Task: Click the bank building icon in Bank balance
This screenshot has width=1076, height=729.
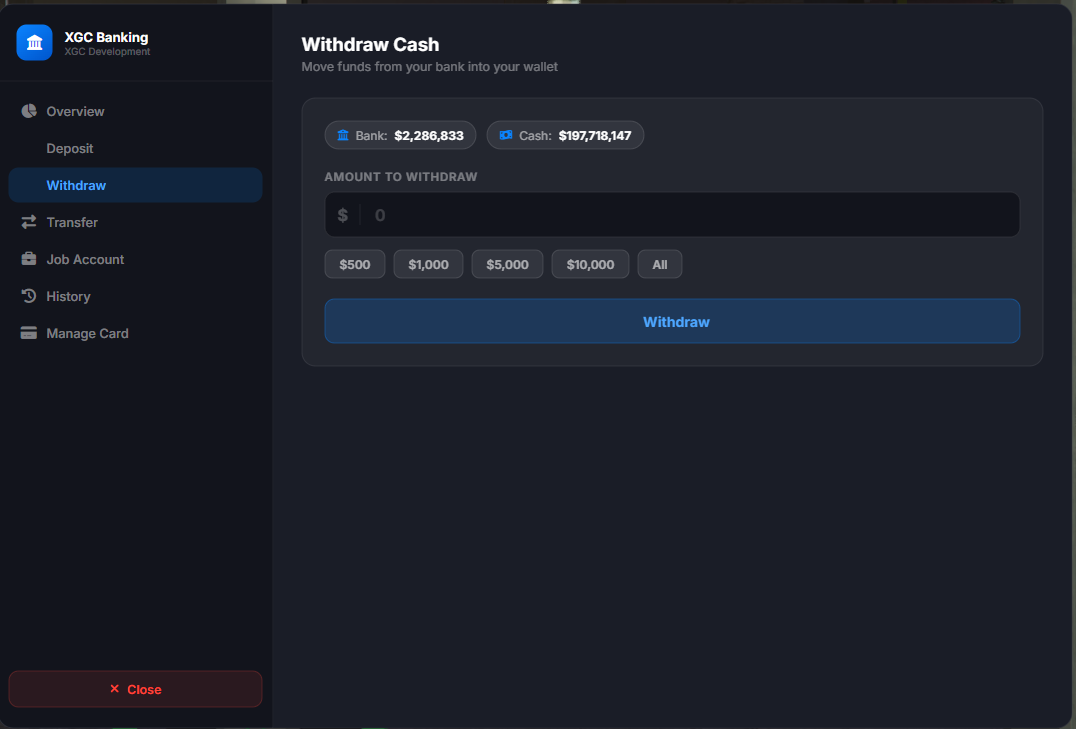Action: 343,135
